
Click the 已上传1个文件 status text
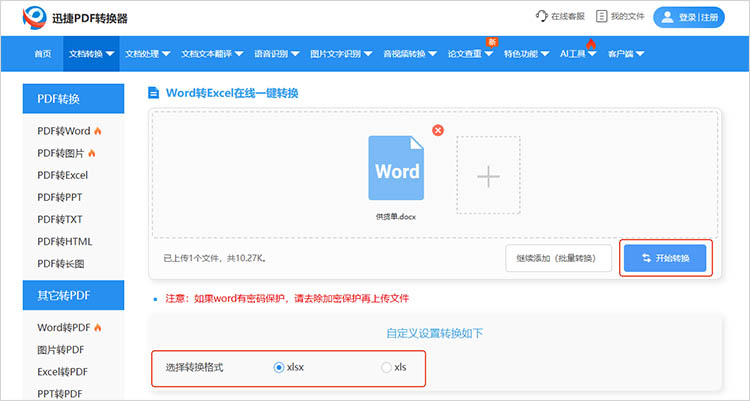coord(215,258)
